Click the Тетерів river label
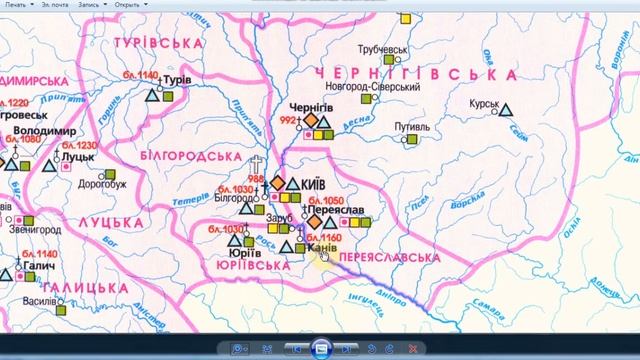 (191, 200)
